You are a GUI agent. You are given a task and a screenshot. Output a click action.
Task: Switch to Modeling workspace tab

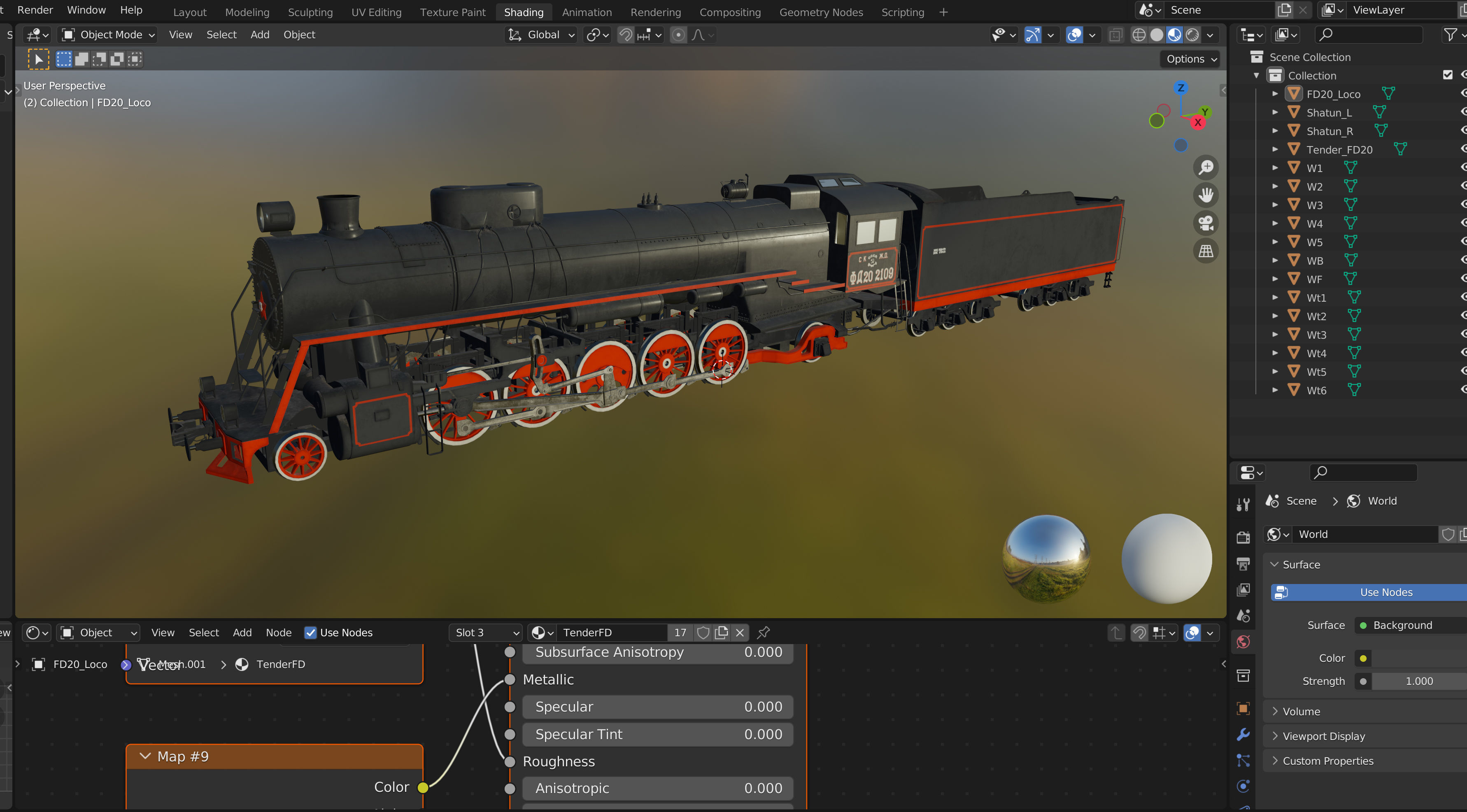(x=247, y=12)
